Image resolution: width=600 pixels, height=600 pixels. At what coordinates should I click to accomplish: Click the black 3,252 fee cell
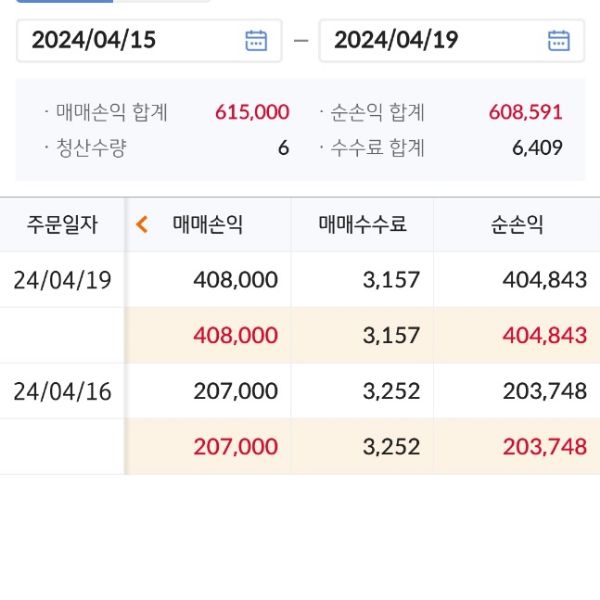(393, 391)
